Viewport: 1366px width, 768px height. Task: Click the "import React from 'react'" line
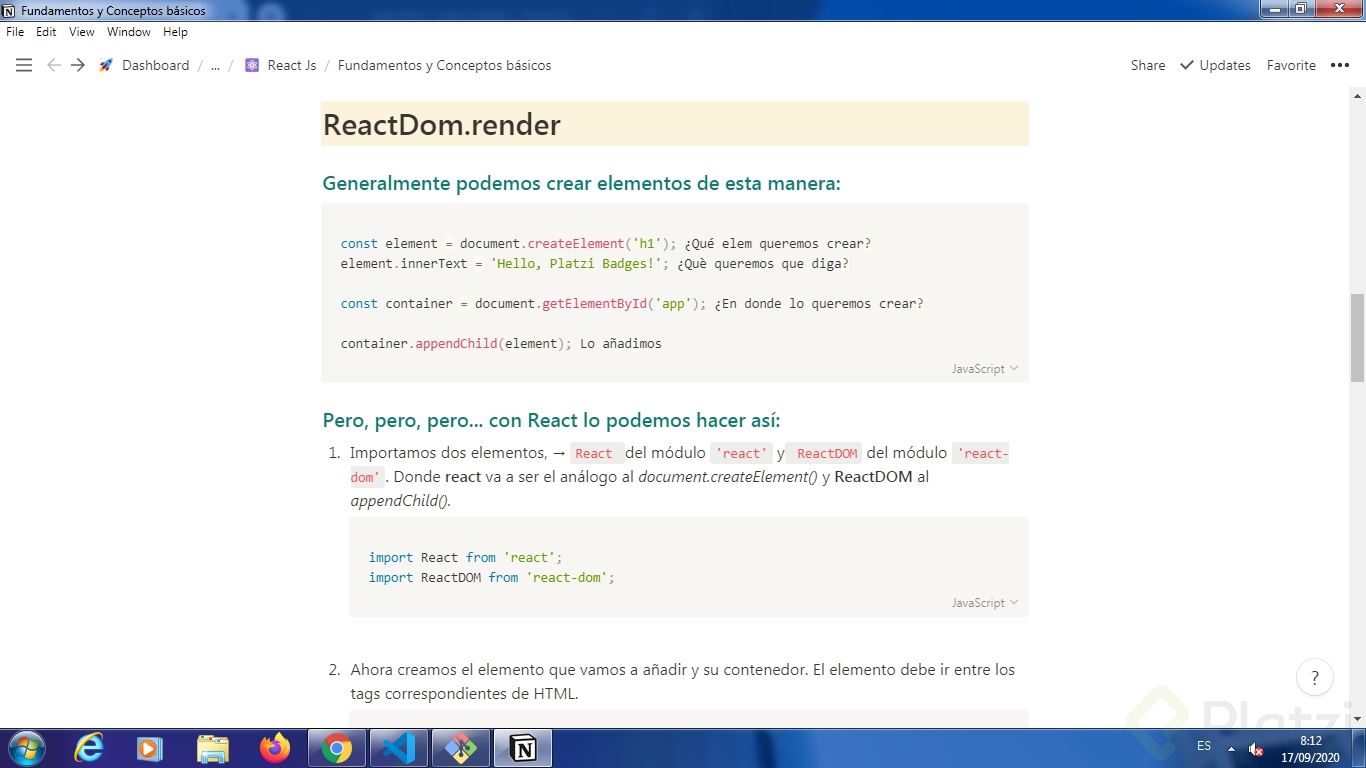466,558
